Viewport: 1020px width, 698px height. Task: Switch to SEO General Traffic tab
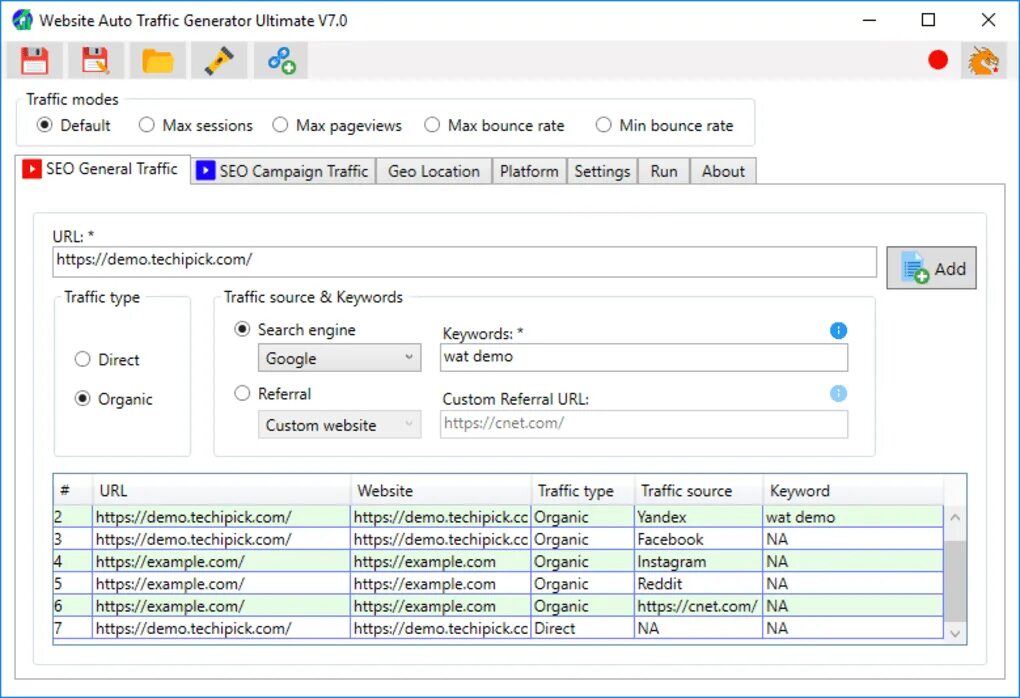(103, 169)
